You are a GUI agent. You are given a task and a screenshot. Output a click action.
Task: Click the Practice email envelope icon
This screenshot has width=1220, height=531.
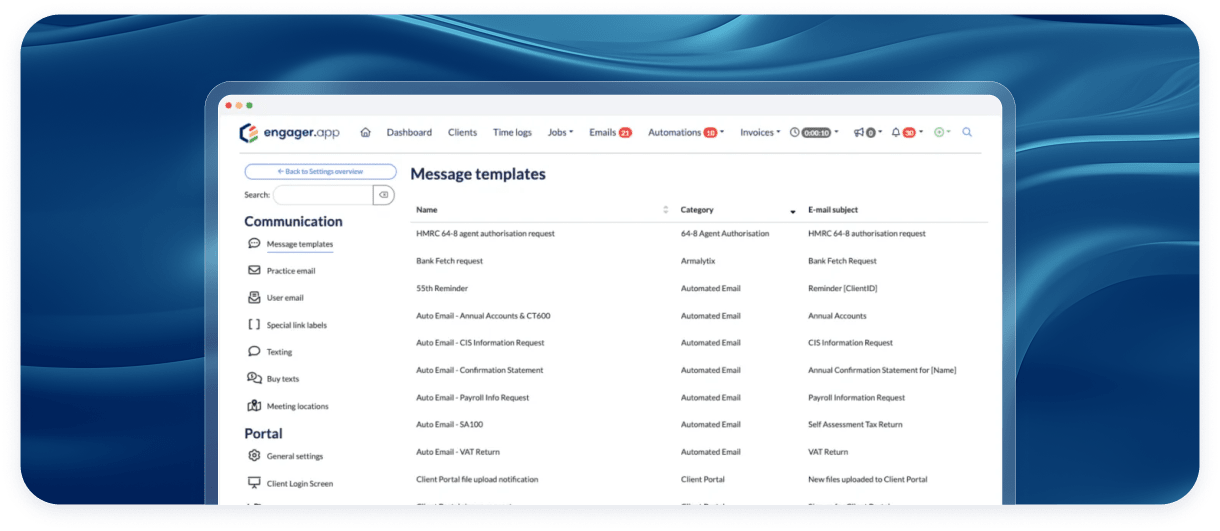click(x=254, y=270)
